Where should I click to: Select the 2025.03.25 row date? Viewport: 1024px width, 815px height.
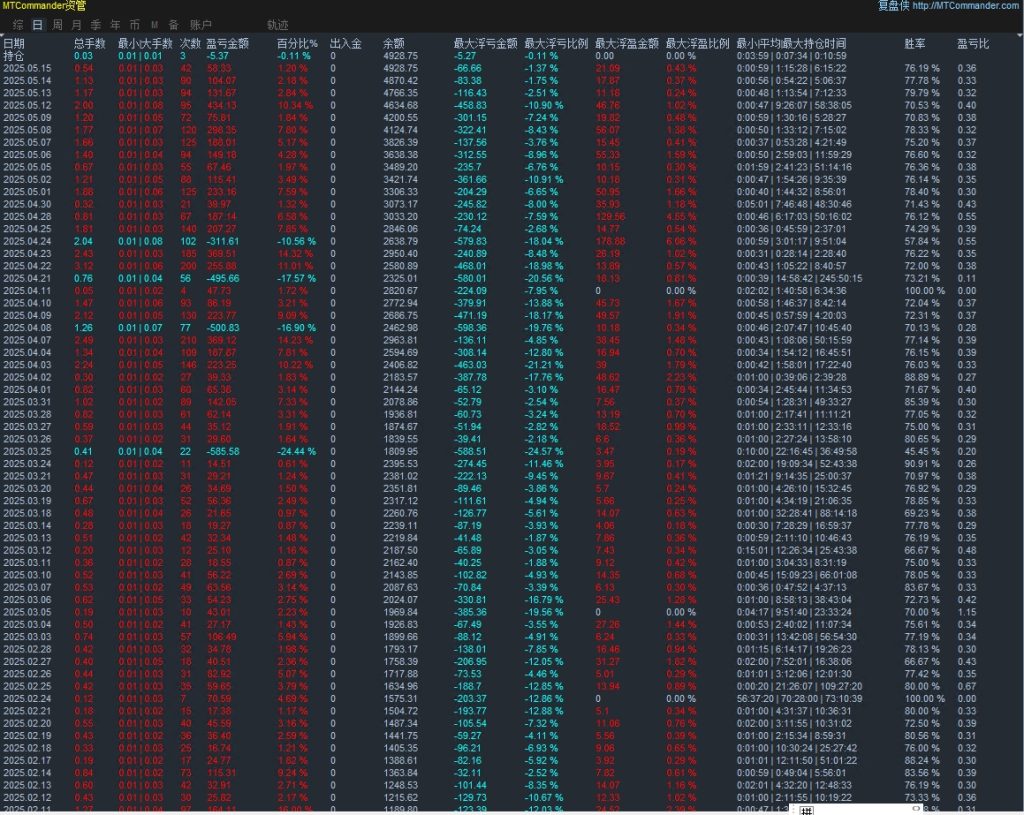coord(26,451)
